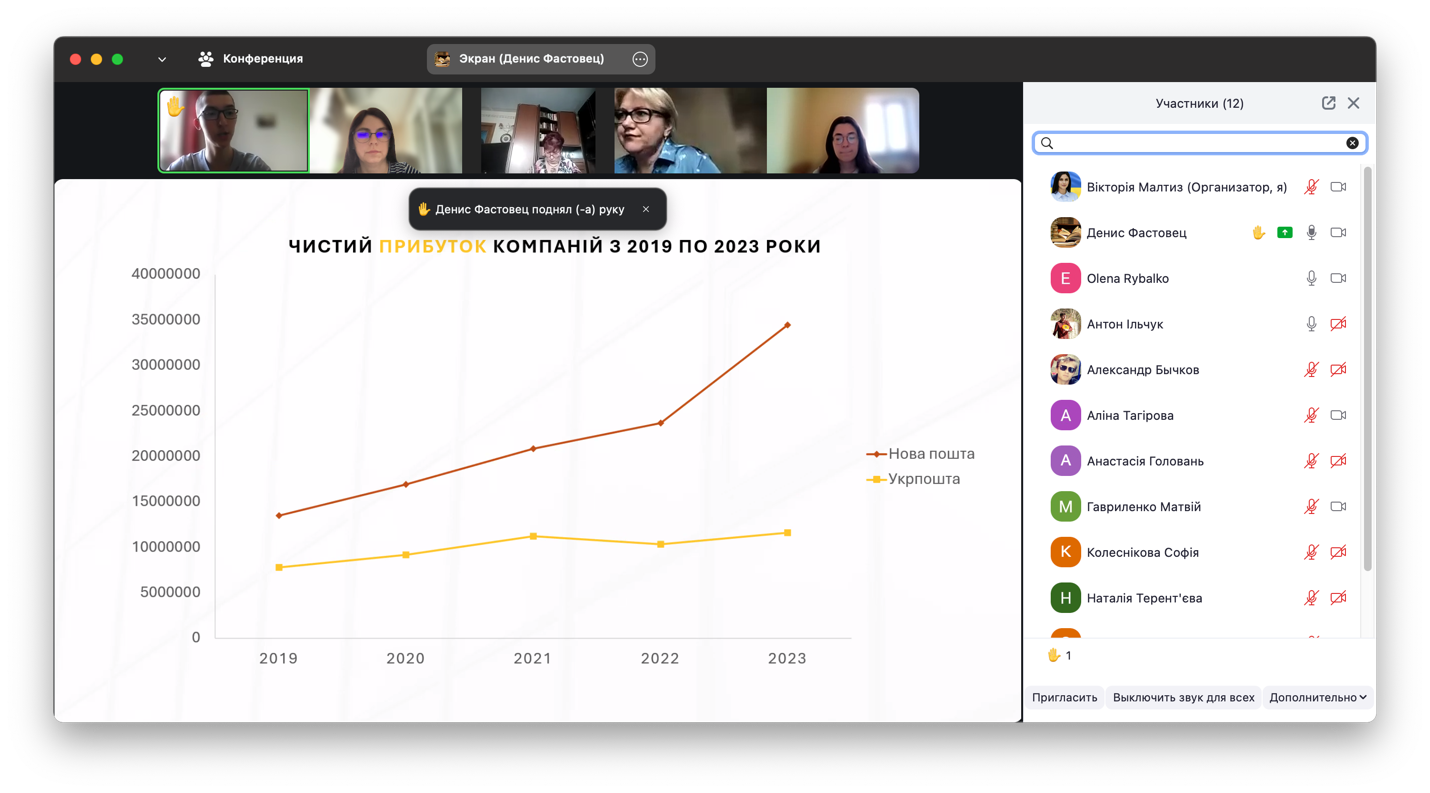
Task: Open the Конференция participants icon in title bar
Action: point(206,59)
